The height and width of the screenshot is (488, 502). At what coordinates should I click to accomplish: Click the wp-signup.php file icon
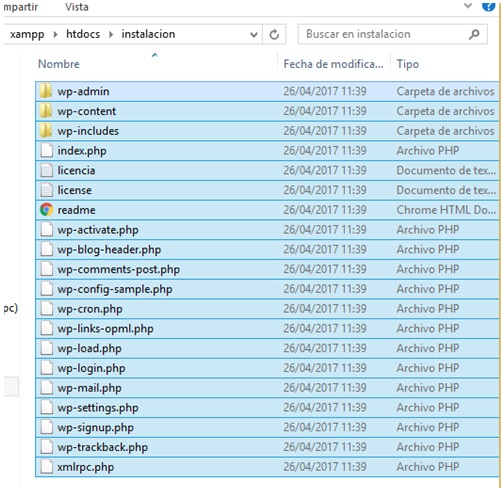point(46,427)
